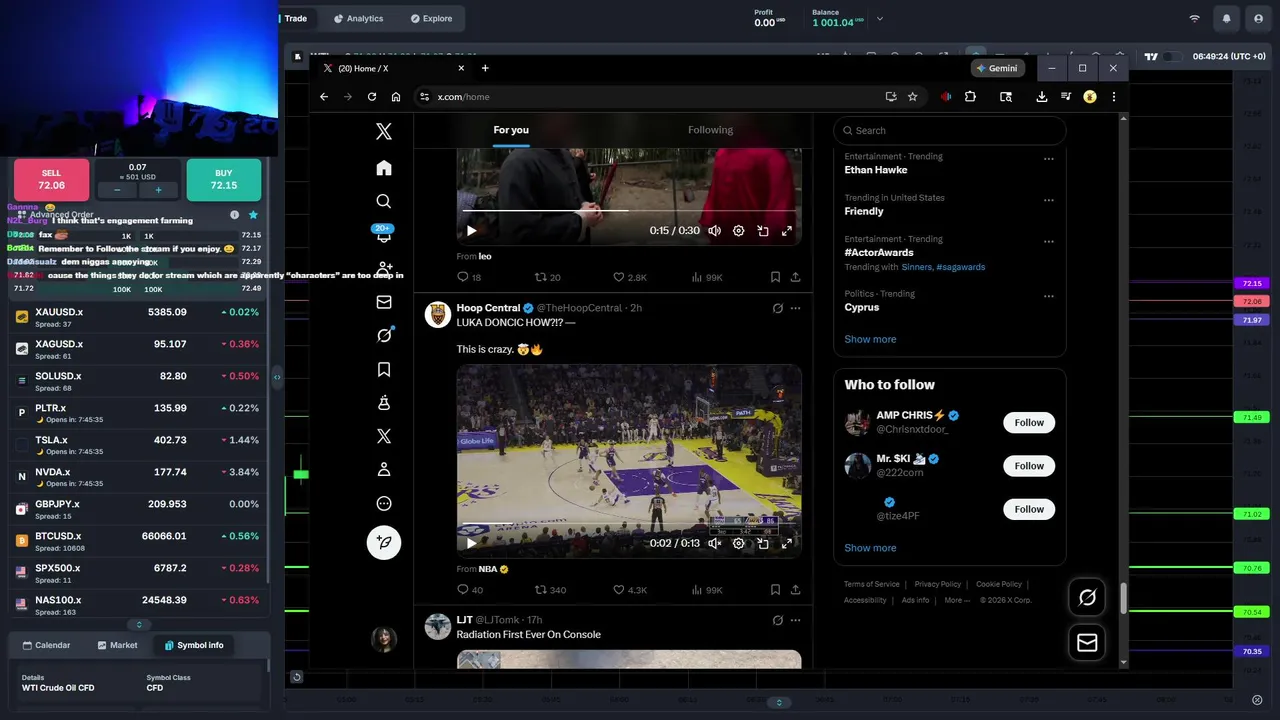Seek on the Luka Doncic video progress bar
Viewport: 1280px width, 720px height.
coord(629,525)
